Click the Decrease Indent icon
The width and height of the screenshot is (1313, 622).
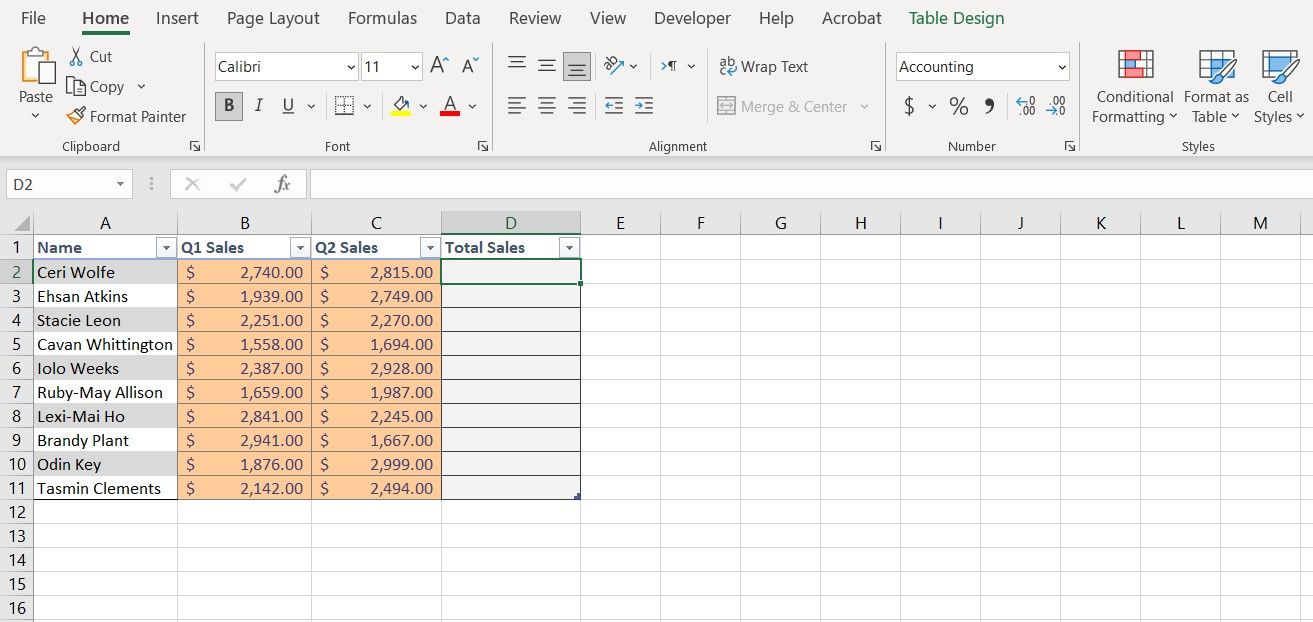click(614, 106)
